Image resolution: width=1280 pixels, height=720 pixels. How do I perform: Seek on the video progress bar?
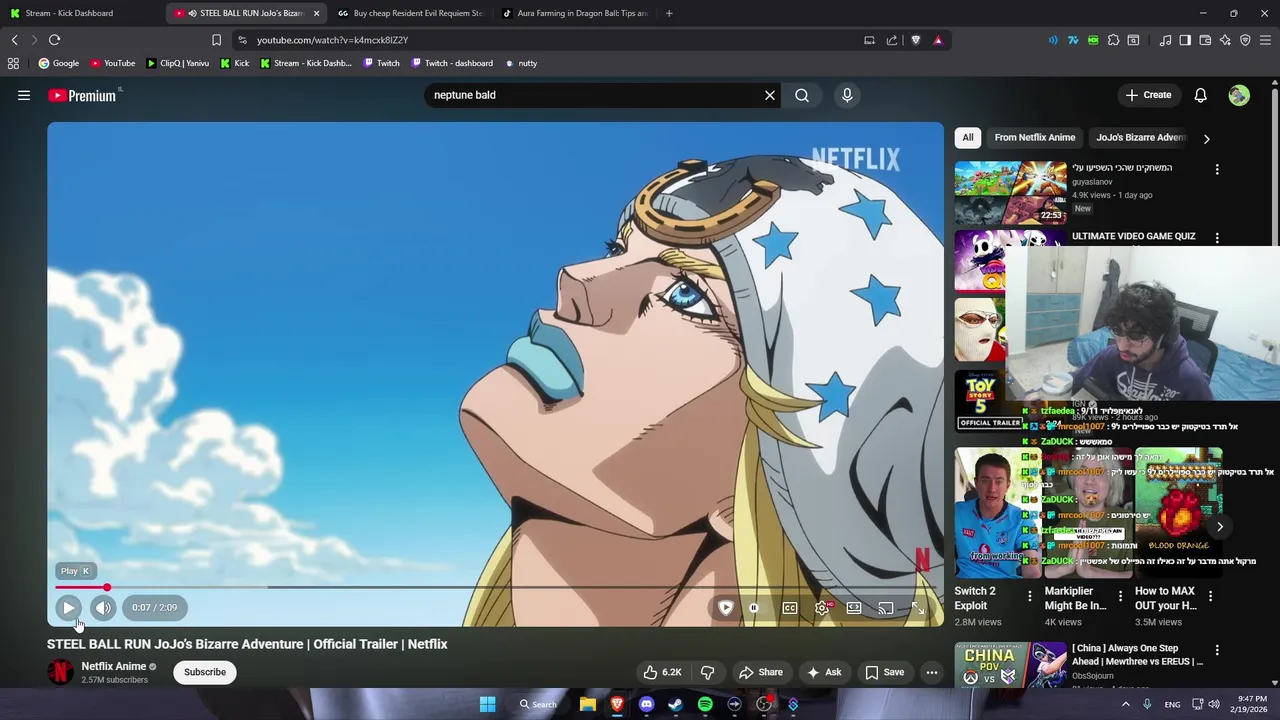pos(495,588)
